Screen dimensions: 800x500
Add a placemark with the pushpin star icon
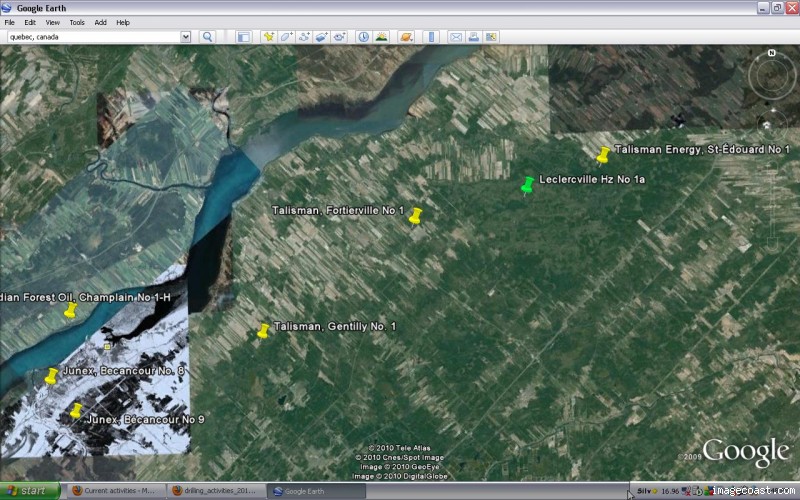point(268,37)
